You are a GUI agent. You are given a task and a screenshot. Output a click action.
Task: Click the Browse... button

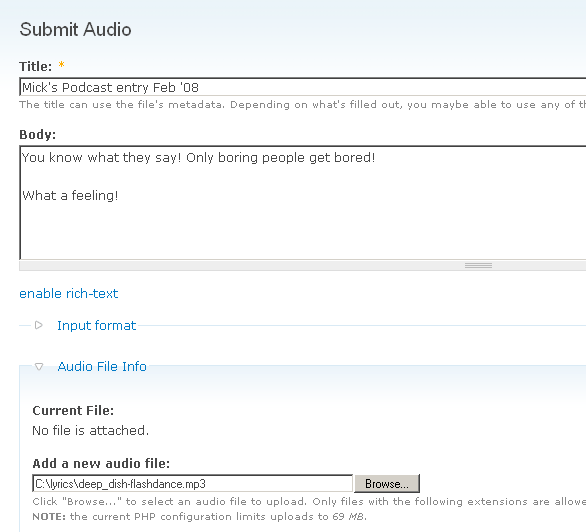pos(387,484)
